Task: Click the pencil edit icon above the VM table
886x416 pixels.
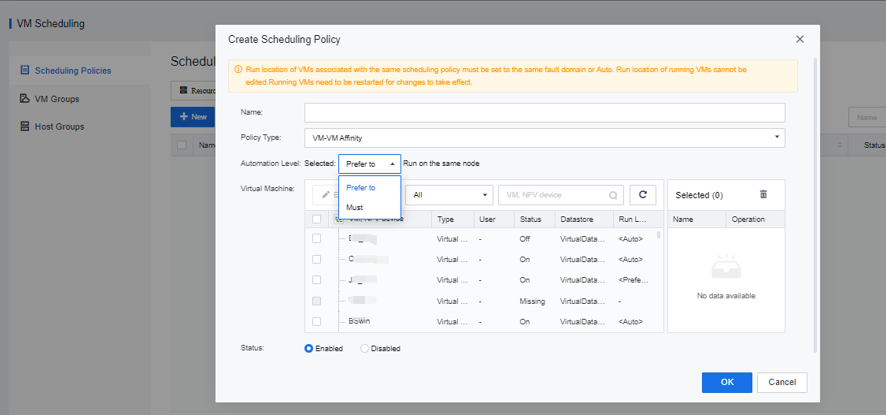Action: [x=325, y=194]
